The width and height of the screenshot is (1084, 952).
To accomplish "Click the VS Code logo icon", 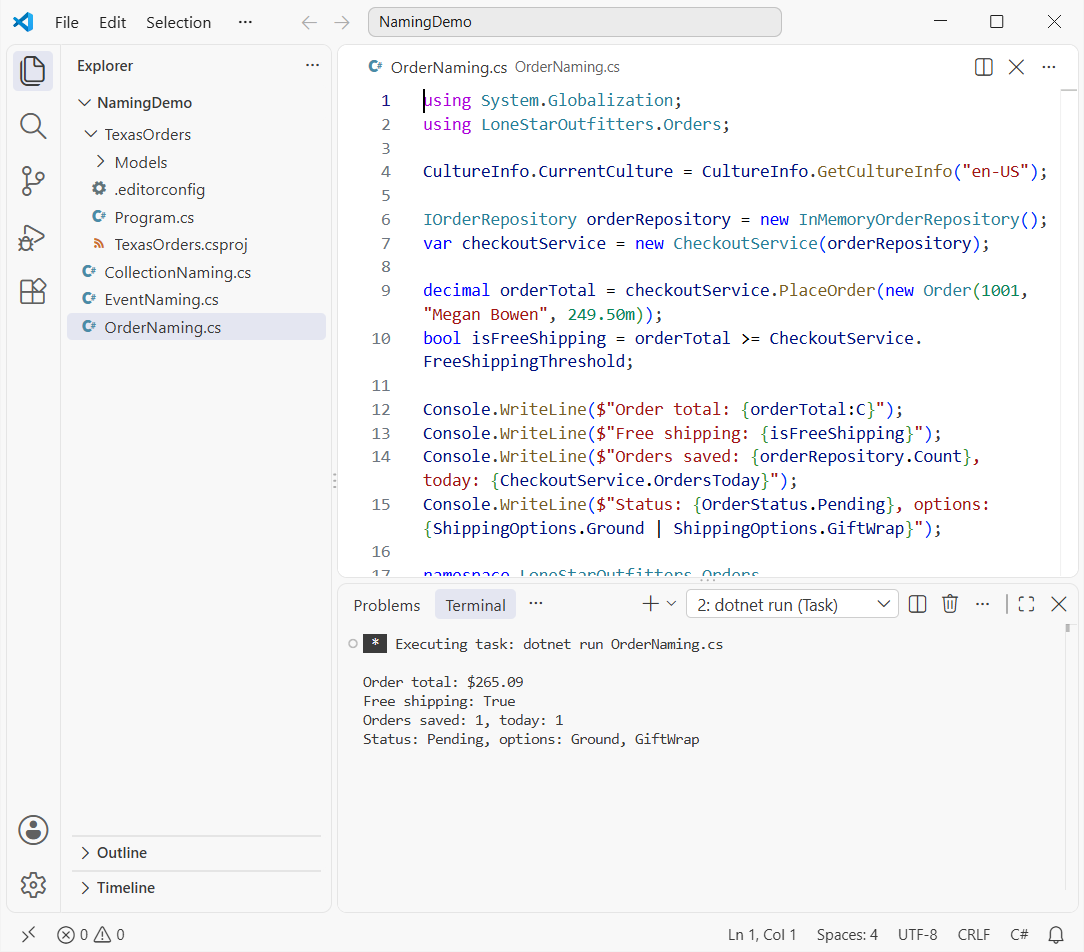I will tap(24, 22).
